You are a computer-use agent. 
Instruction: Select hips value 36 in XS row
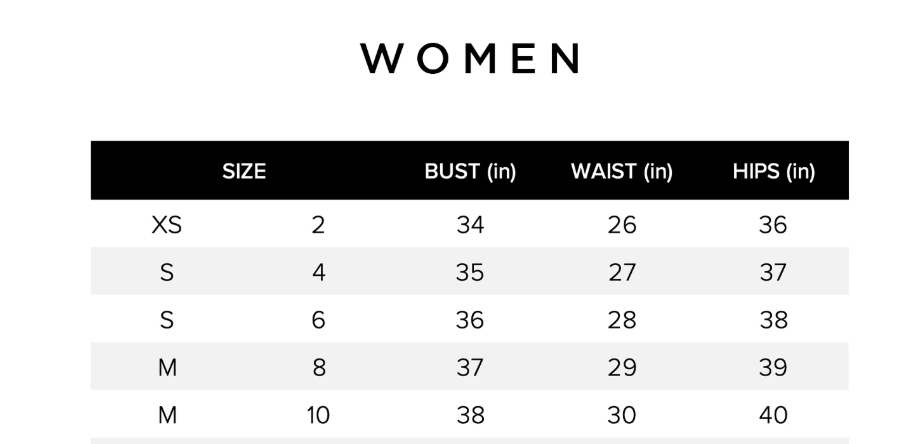pyautogui.click(x=773, y=225)
